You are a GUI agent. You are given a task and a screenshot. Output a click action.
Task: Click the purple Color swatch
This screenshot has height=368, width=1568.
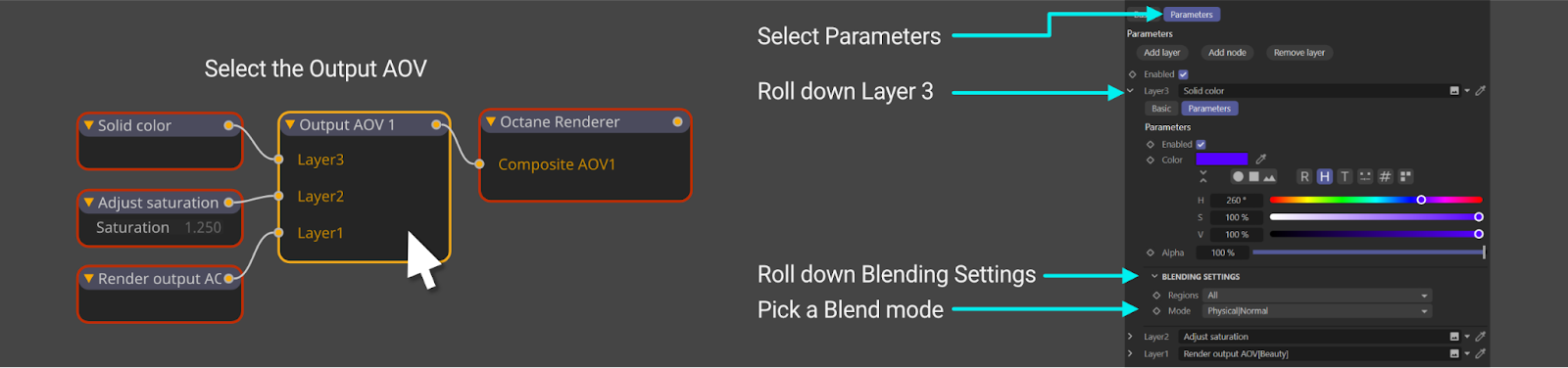click(x=1222, y=159)
